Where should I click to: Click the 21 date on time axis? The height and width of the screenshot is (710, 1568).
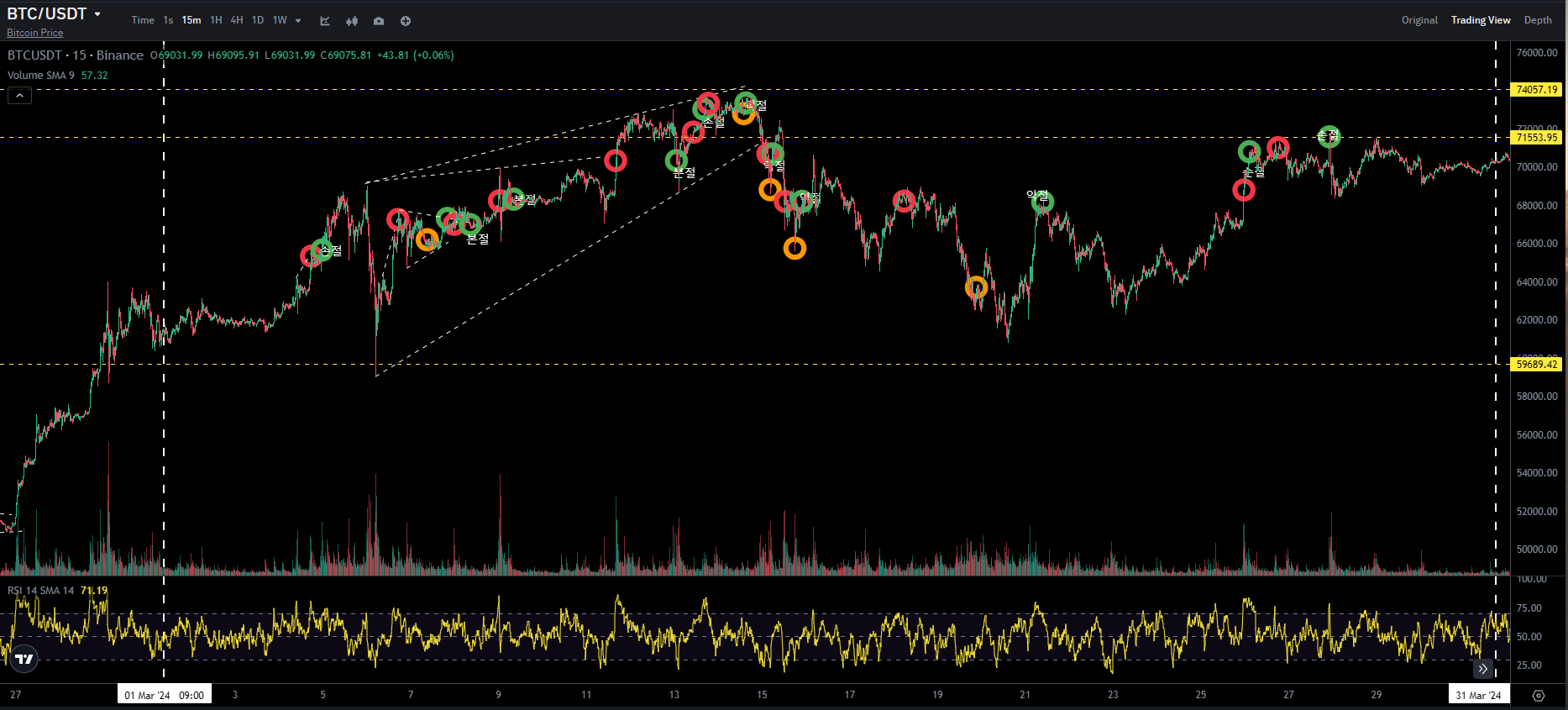[x=1025, y=695]
